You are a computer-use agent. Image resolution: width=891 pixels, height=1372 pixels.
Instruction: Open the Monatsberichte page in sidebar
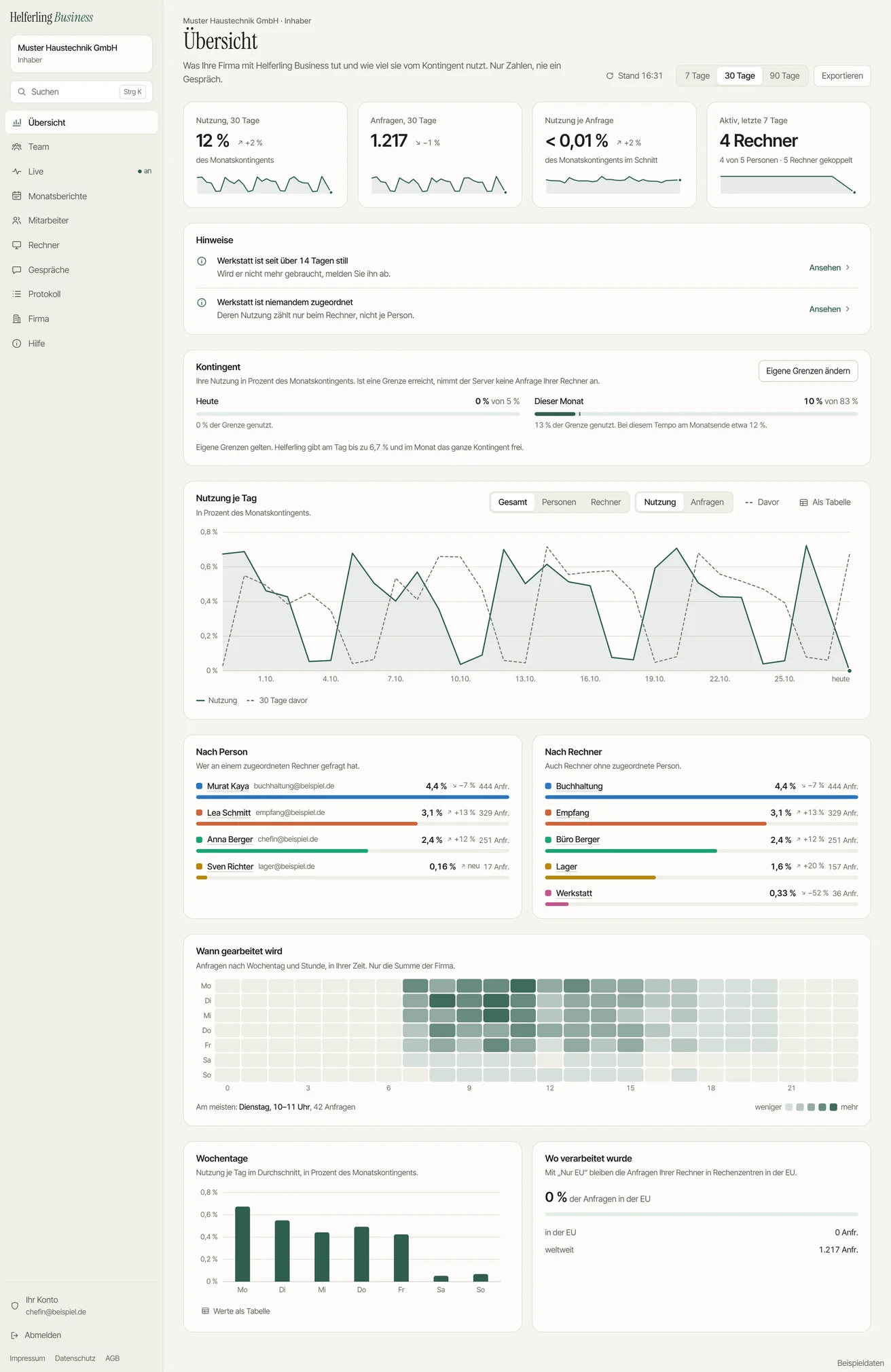coord(81,196)
